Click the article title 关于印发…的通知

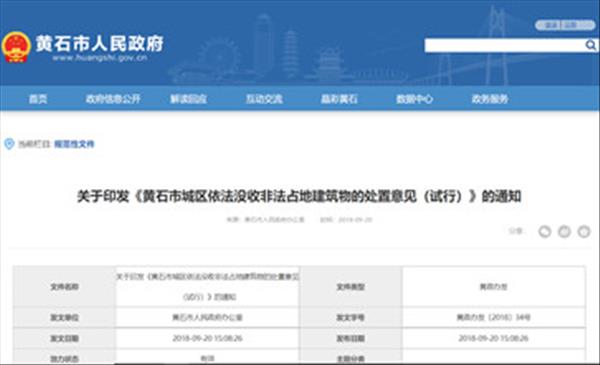pos(299,196)
